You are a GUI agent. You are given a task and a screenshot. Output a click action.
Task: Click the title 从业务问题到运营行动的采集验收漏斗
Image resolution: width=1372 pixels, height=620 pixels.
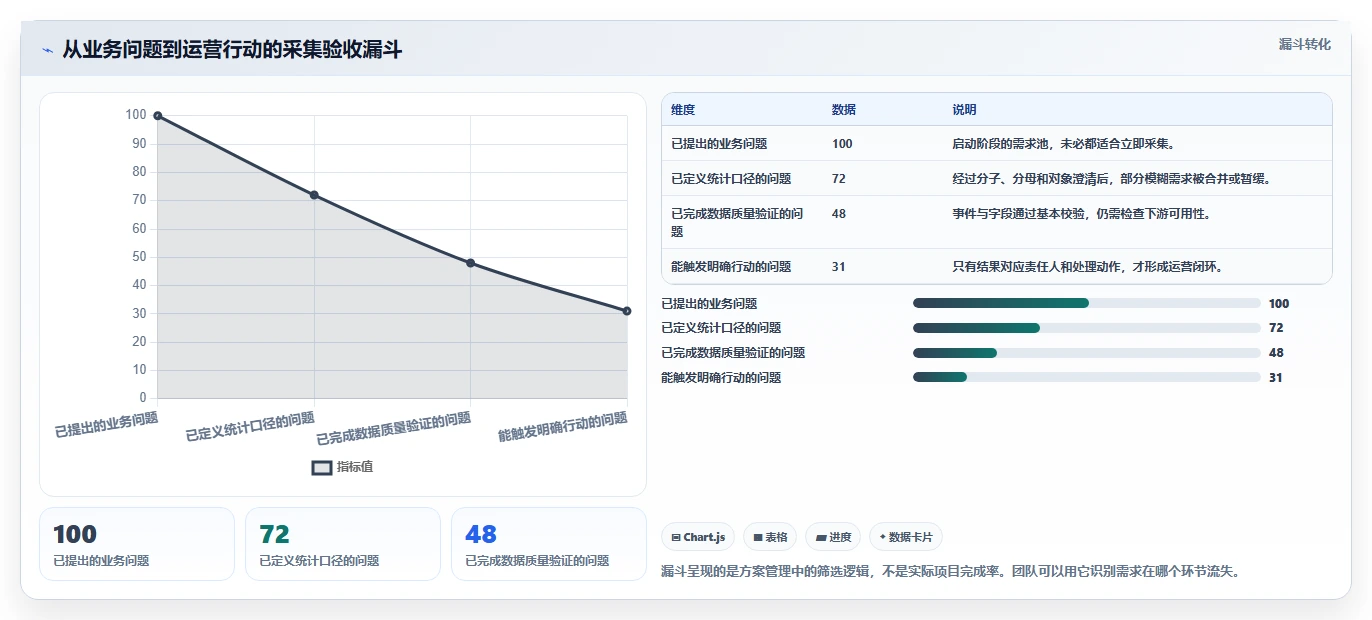click(232, 49)
